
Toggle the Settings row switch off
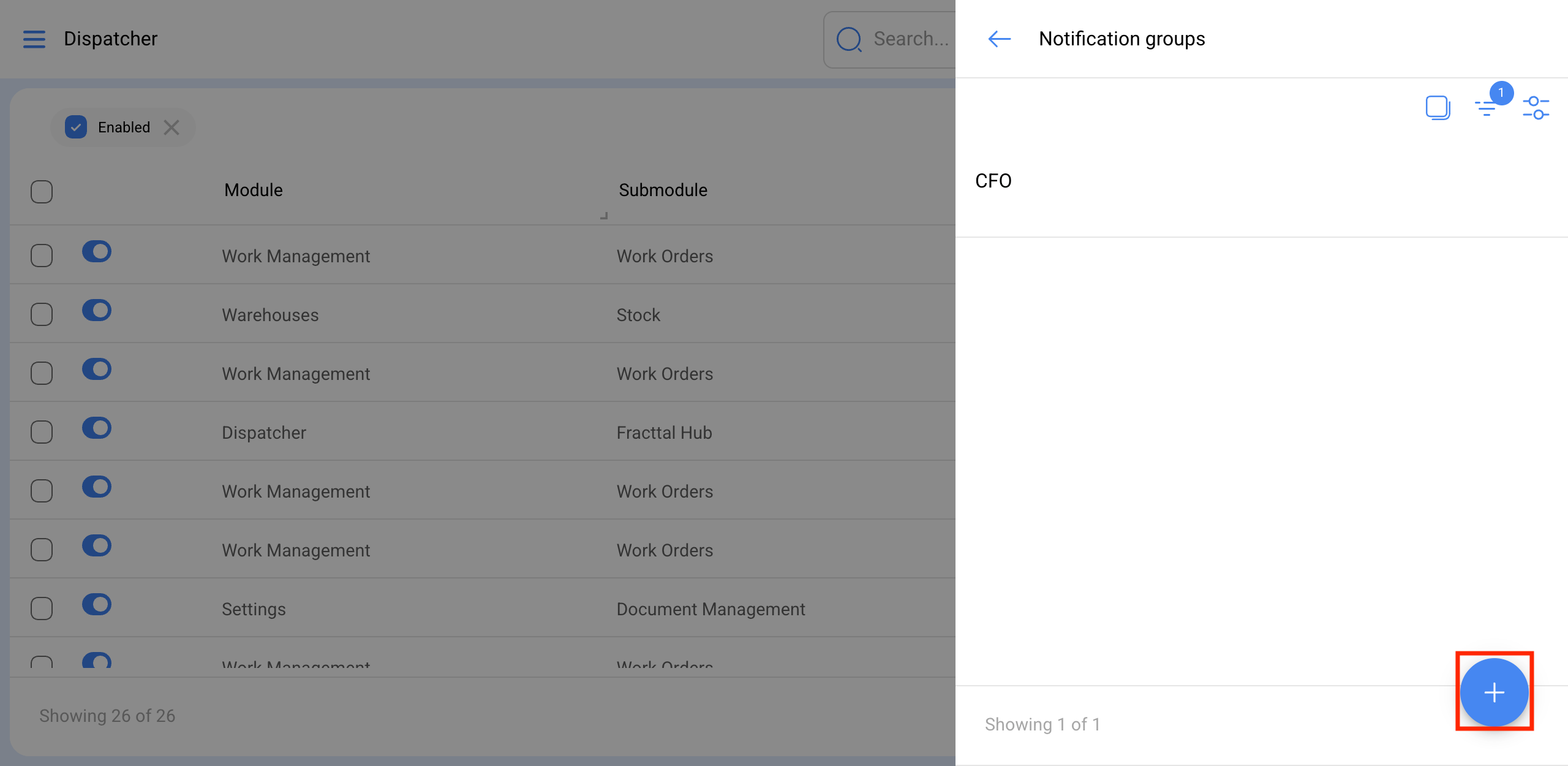[x=97, y=605]
